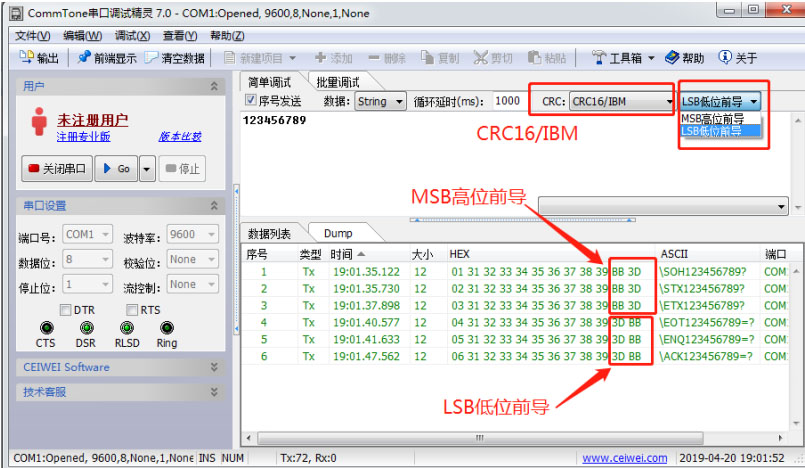This screenshot has height=468, width=805.
Task: Enable the 序号发送 checkbox
Action: click(251, 100)
